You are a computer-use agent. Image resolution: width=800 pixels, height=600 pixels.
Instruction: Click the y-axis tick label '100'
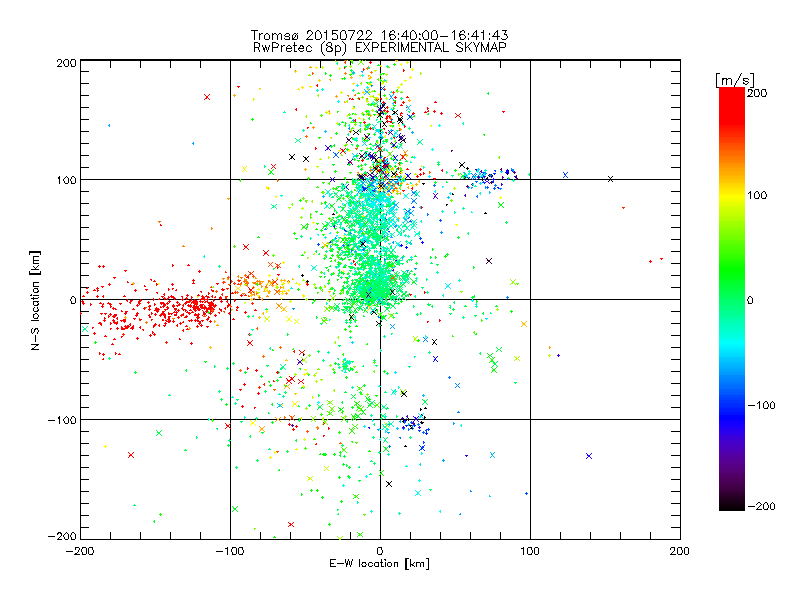67,180
